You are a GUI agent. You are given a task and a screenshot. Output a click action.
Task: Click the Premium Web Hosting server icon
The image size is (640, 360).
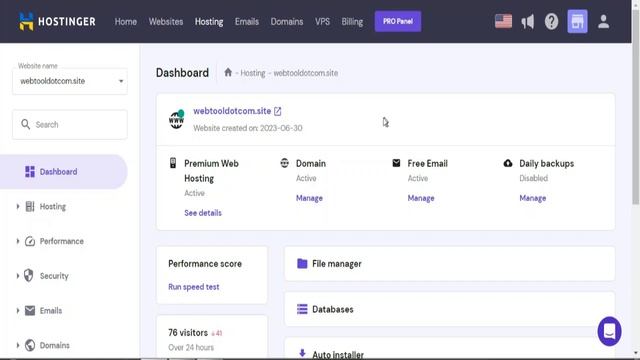173,163
